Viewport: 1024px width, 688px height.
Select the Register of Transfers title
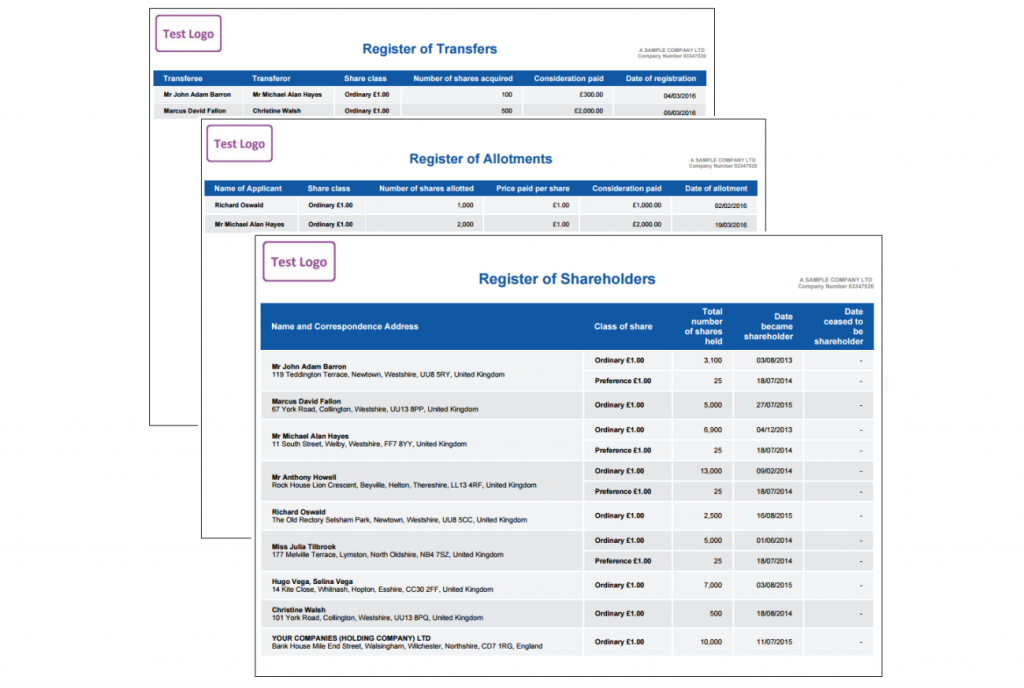429,49
